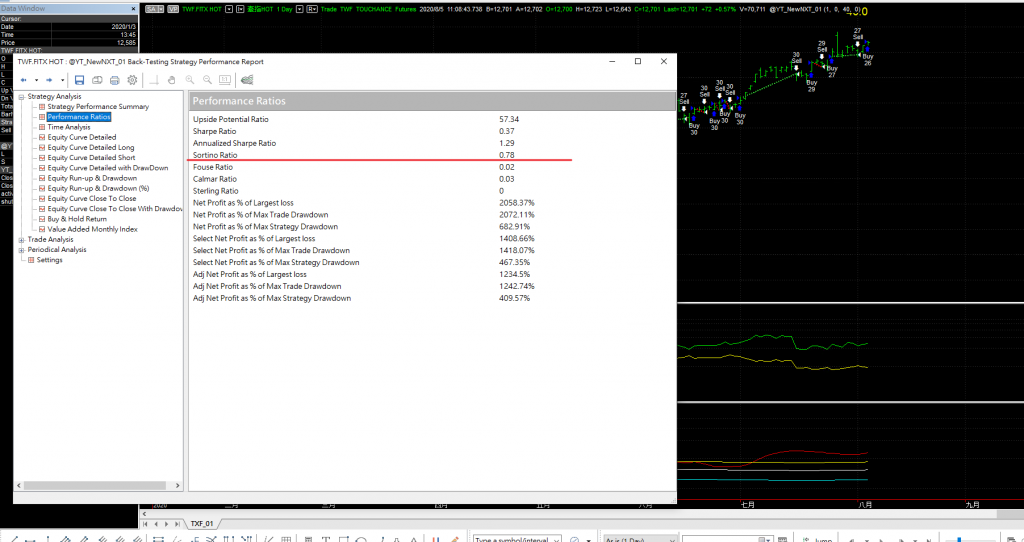Open the back-history dropdown arrow
The height and width of the screenshot is (542, 1024).
(35, 80)
